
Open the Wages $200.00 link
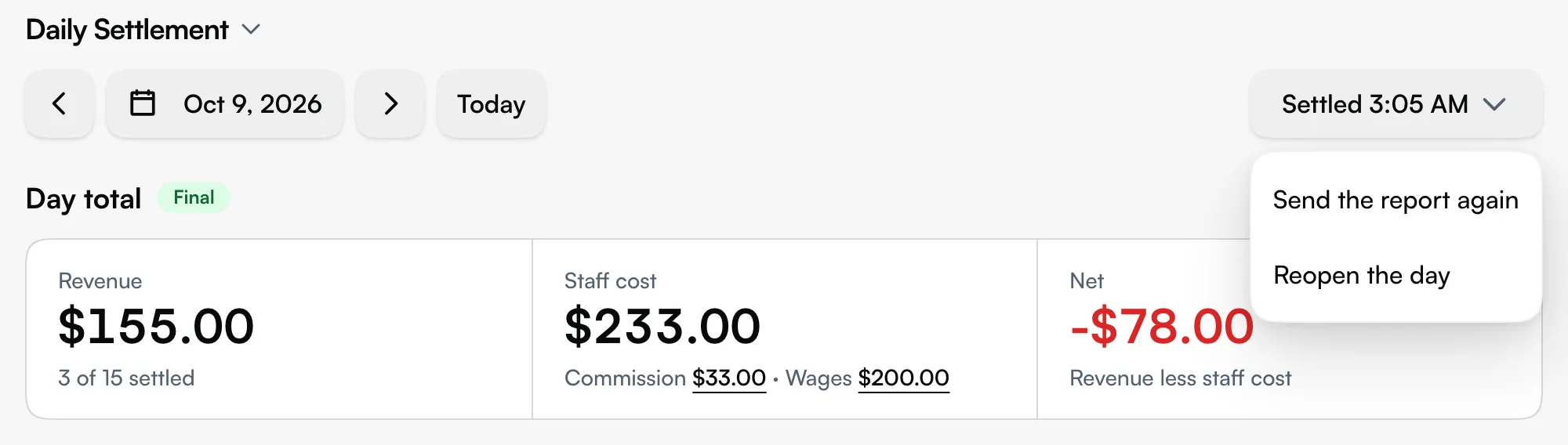pyautogui.click(x=904, y=378)
